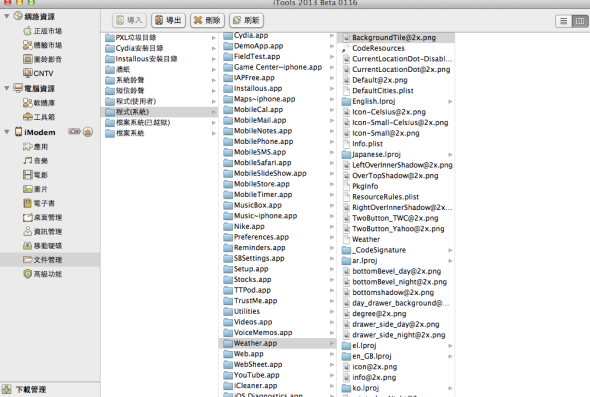590x397 pixels.
Task: Select the 程式(系統) folder
Action: coord(160,112)
